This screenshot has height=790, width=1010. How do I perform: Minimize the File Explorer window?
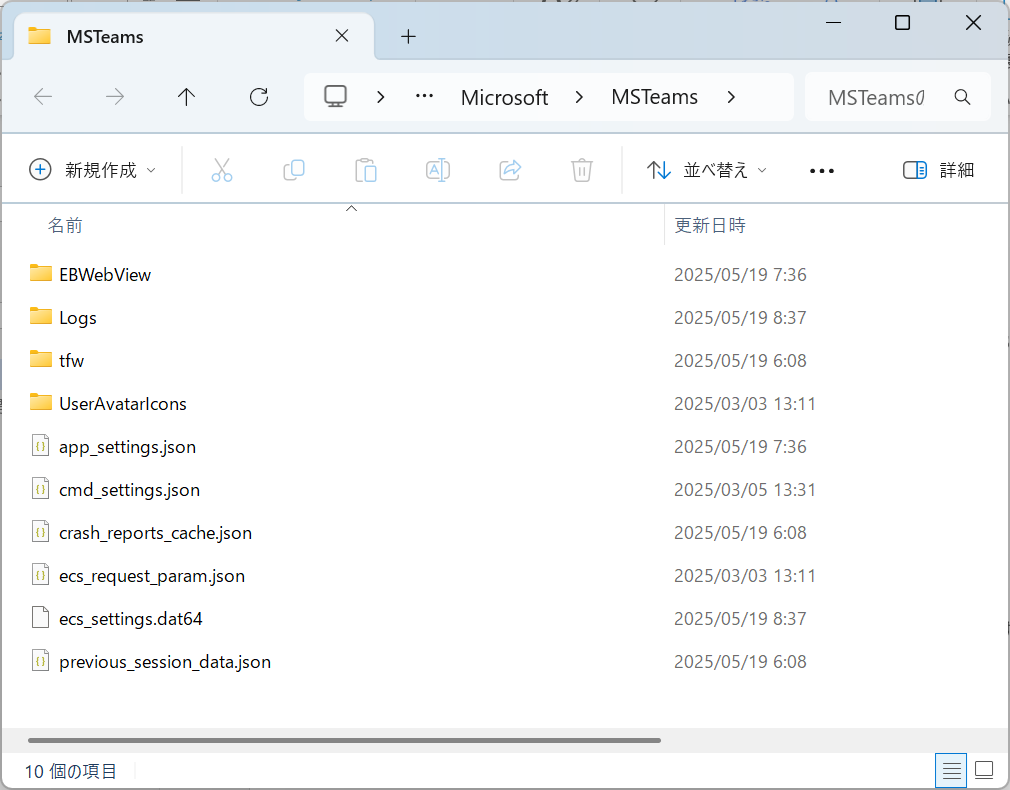click(x=834, y=23)
